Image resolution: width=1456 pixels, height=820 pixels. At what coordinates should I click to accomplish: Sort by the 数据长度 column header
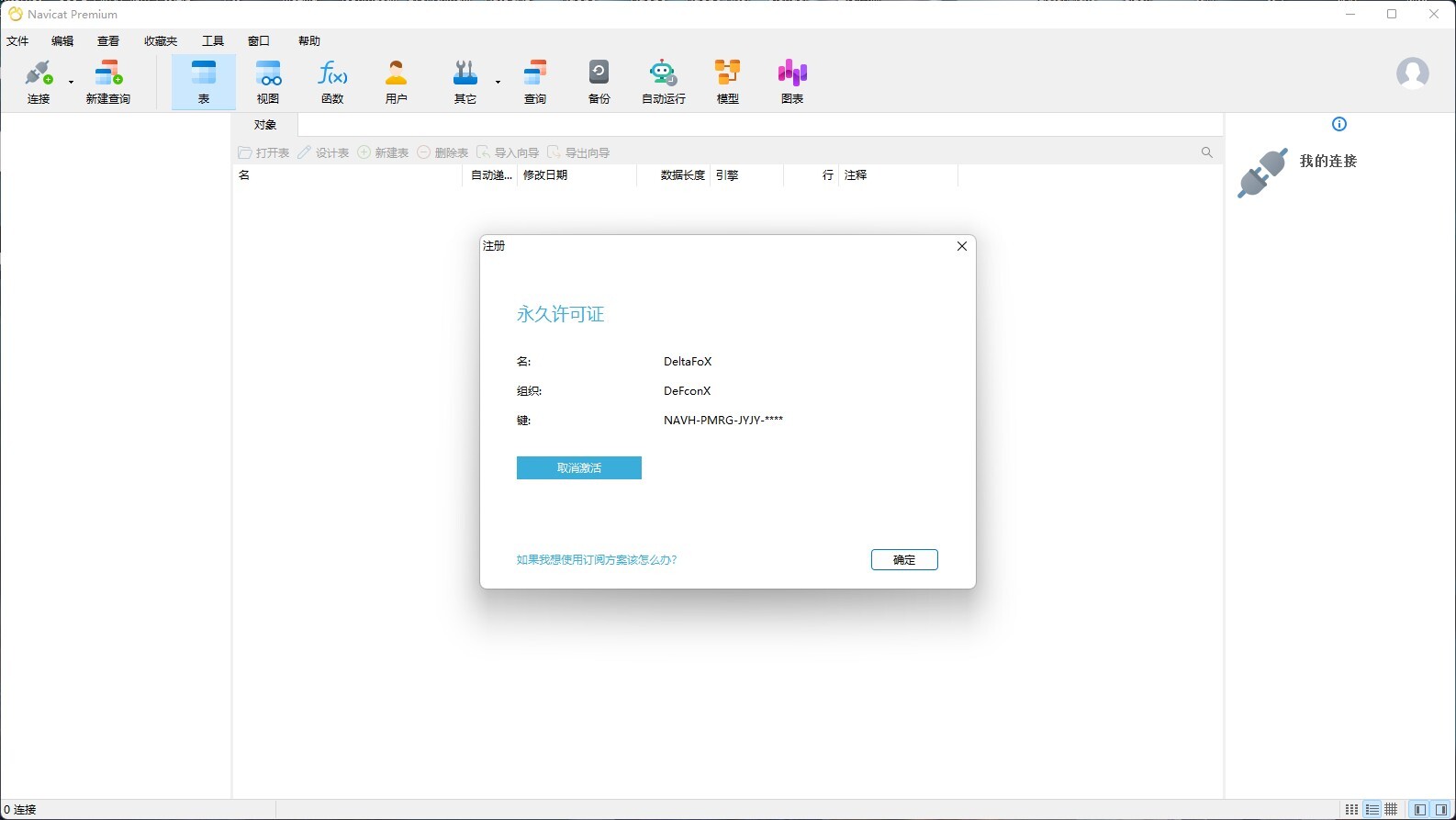674,175
